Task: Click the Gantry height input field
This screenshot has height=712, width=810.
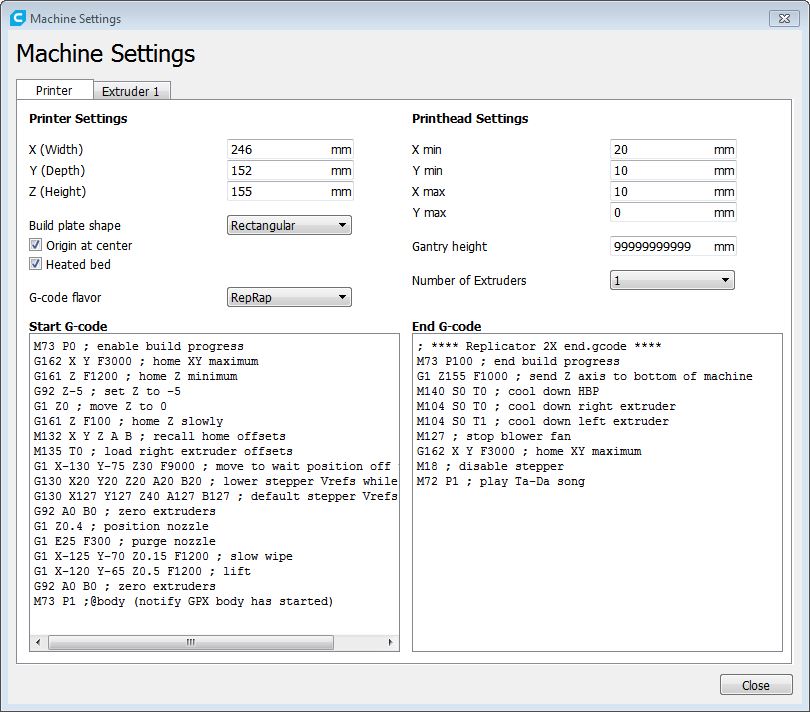Action: pyautogui.click(x=660, y=247)
